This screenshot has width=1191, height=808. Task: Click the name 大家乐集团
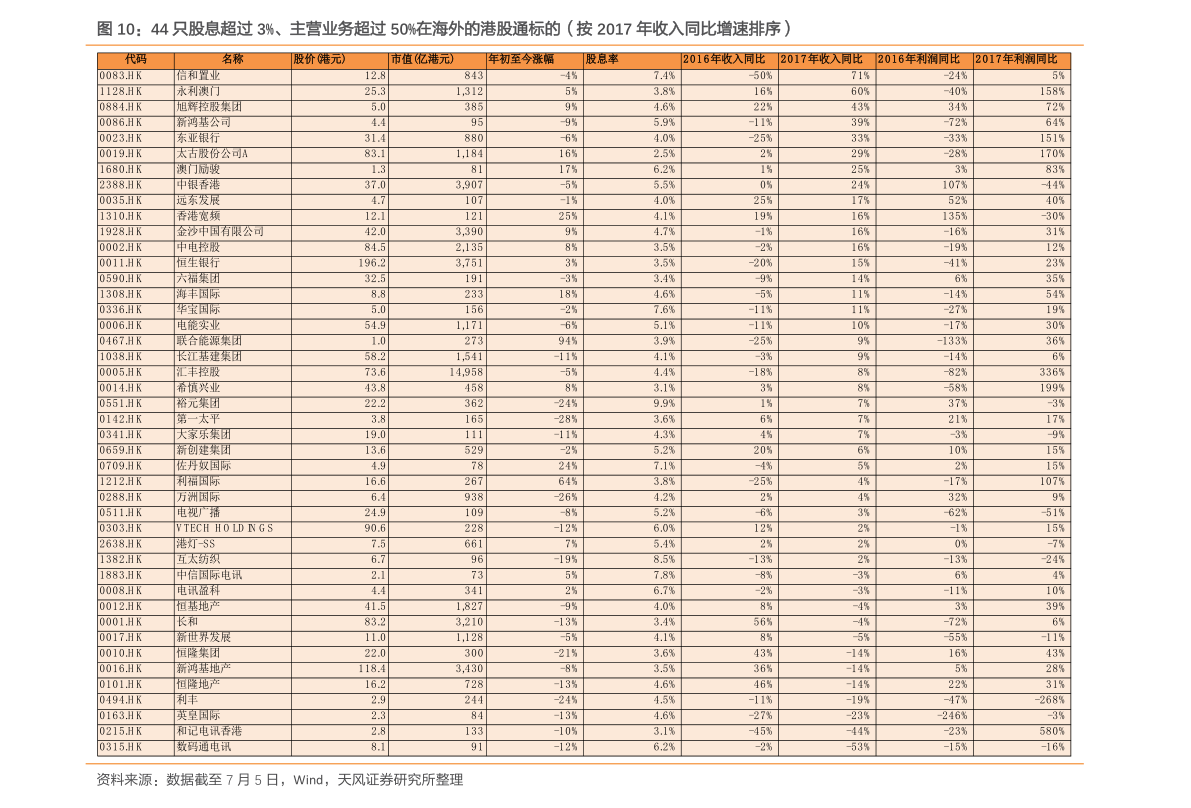click(204, 434)
